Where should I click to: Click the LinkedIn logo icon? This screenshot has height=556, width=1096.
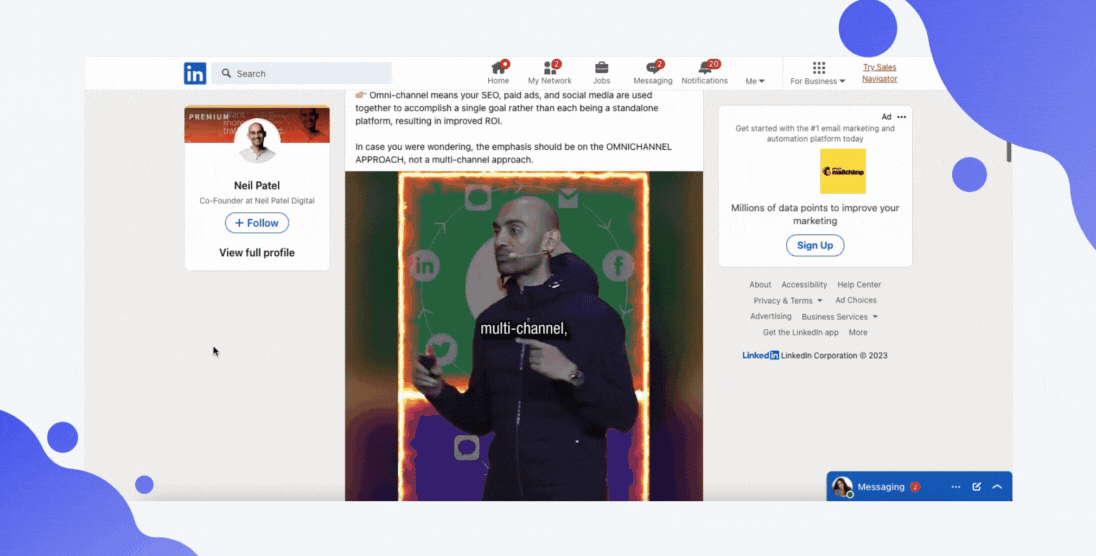pyautogui.click(x=195, y=73)
